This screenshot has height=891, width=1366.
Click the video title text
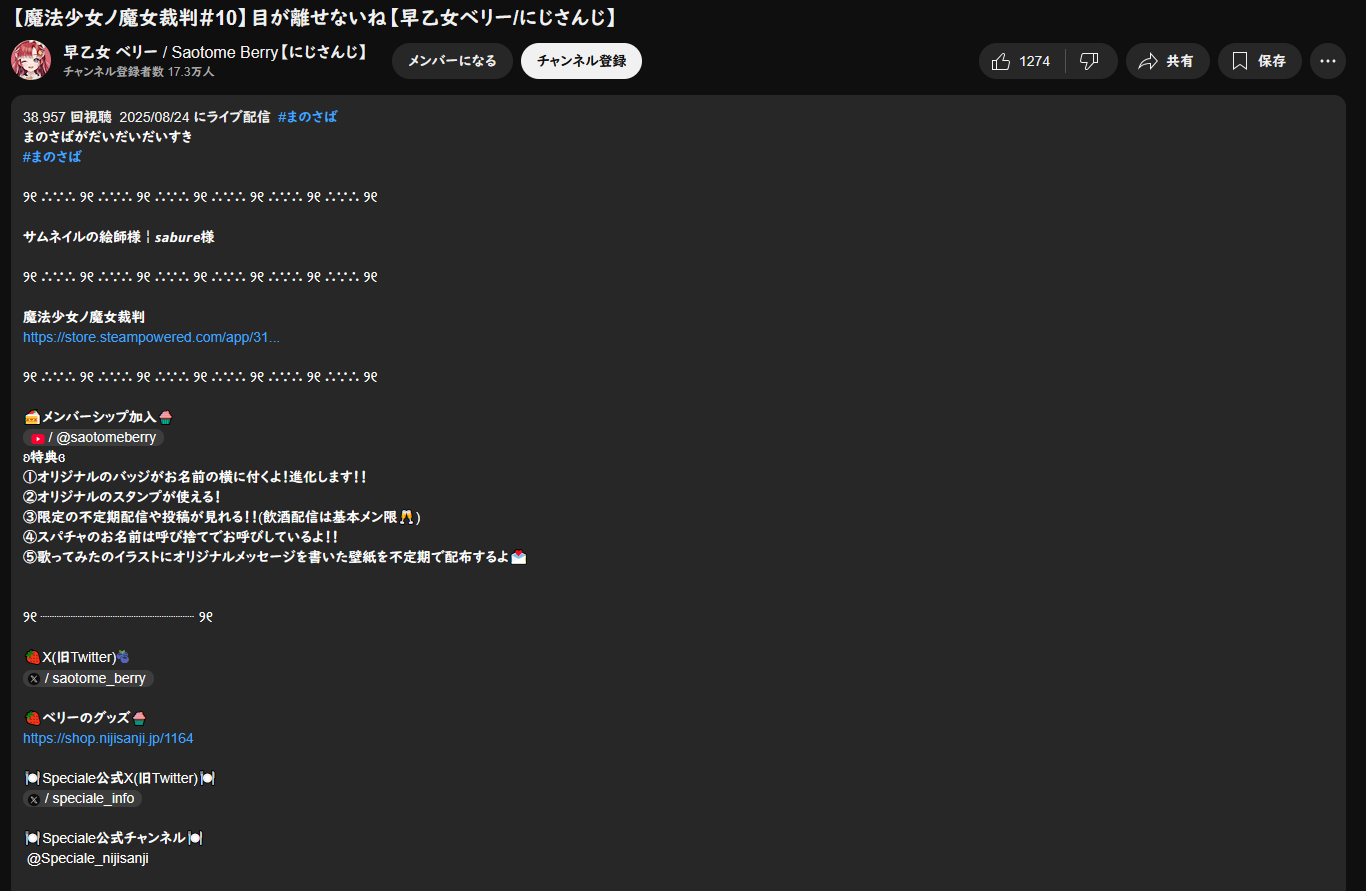[312, 17]
